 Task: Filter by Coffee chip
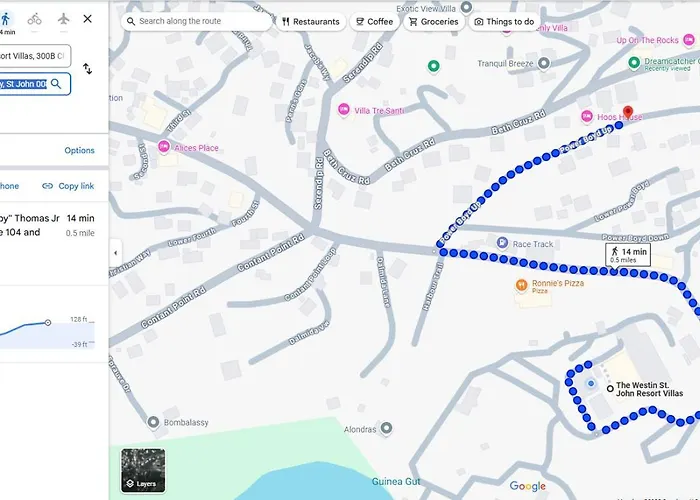pos(374,21)
